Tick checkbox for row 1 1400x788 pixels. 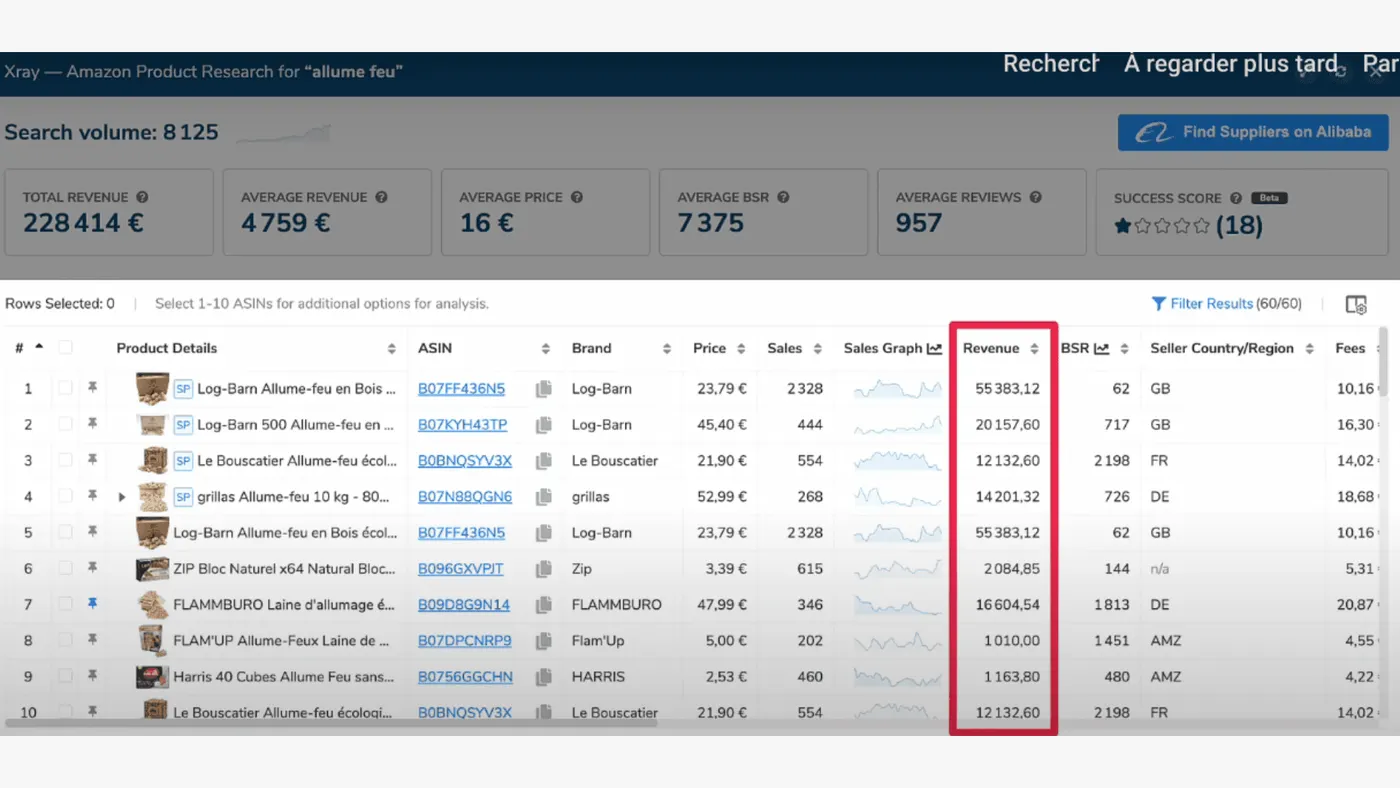[65, 388]
